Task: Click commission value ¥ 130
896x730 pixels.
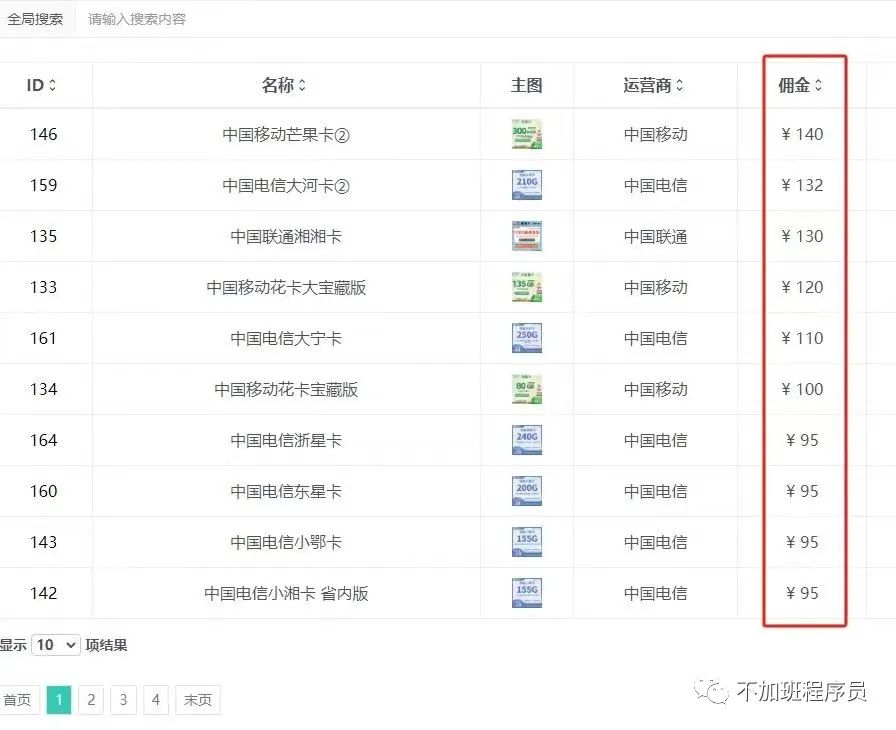Action: (x=802, y=236)
